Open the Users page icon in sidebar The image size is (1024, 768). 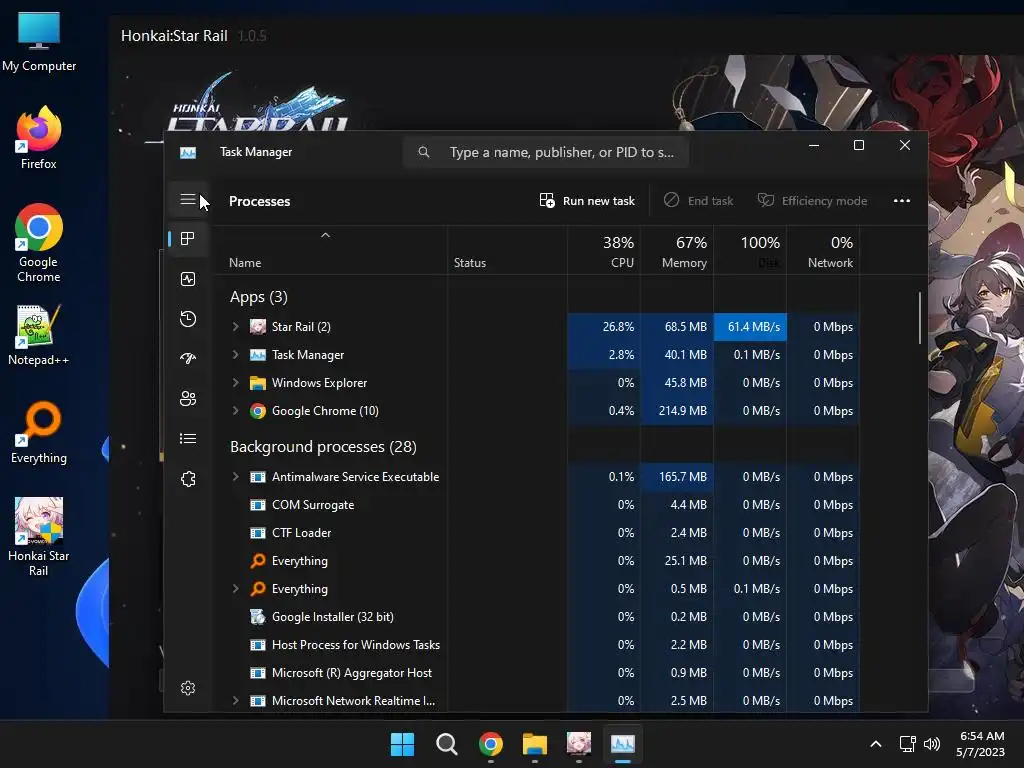pyautogui.click(x=188, y=398)
